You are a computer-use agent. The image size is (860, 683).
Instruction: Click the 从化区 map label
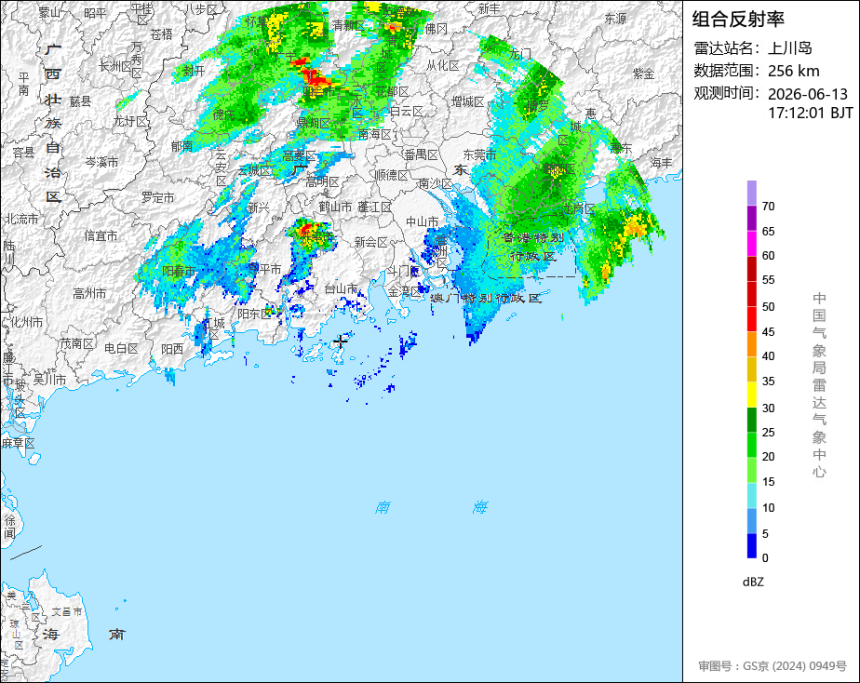pos(443,66)
